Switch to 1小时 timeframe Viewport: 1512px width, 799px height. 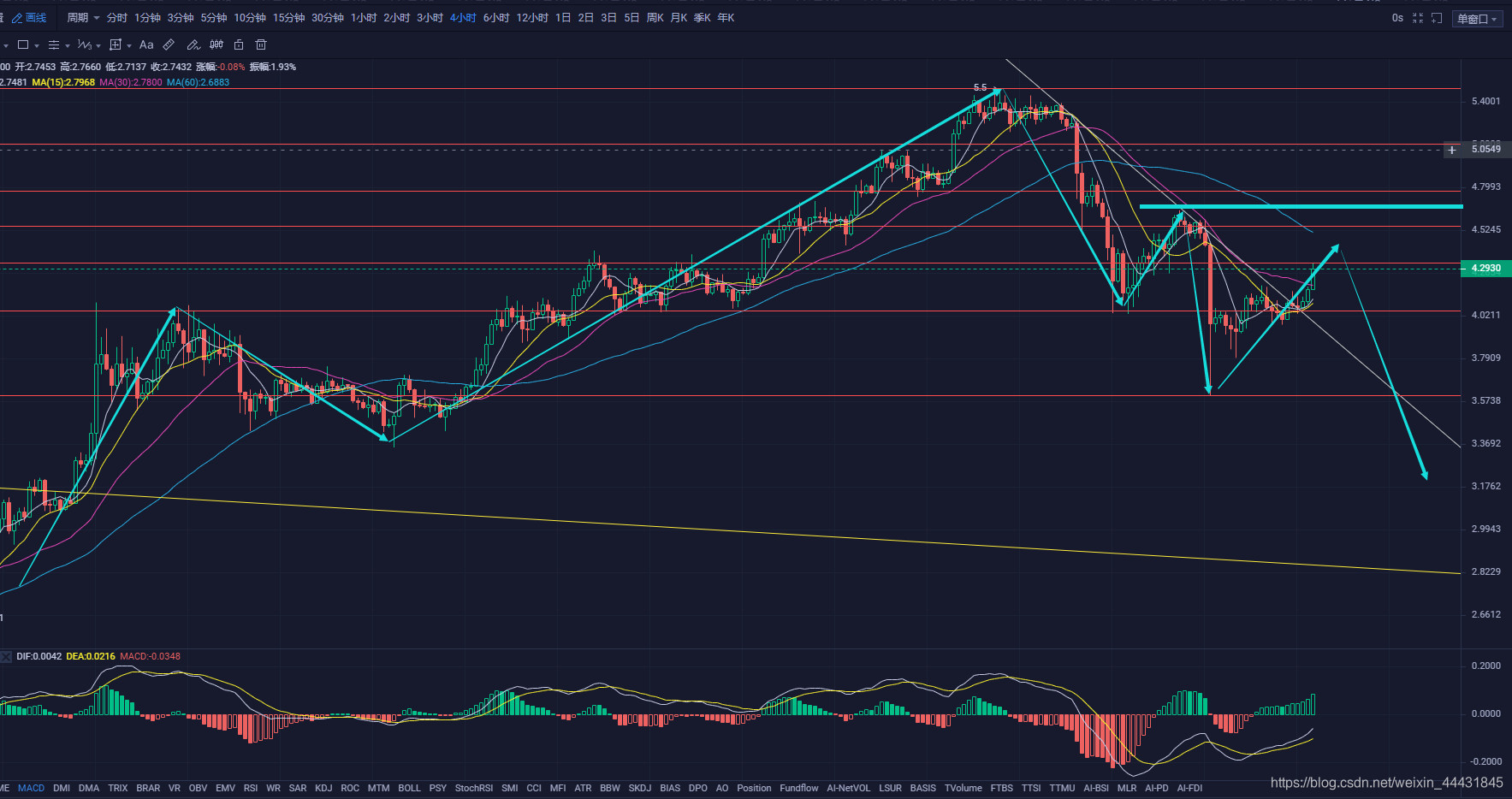[364, 18]
